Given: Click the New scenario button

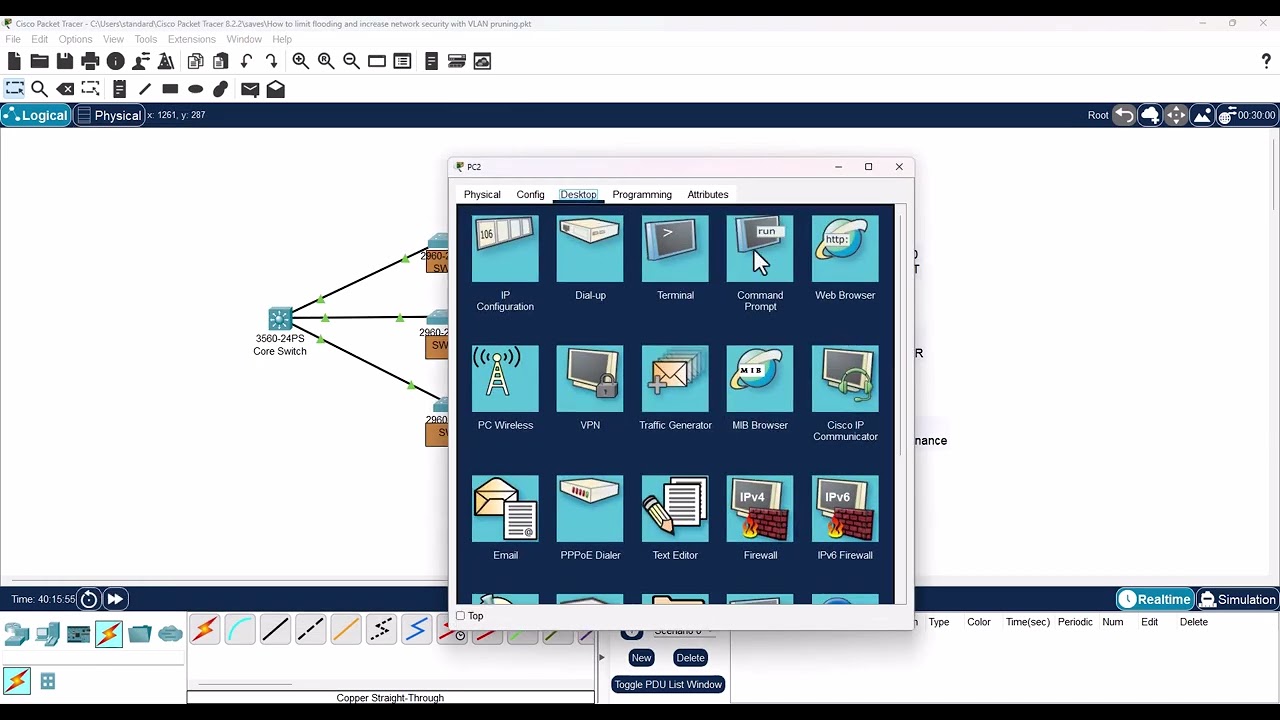Looking at the screenshot, I should [641, 658].
